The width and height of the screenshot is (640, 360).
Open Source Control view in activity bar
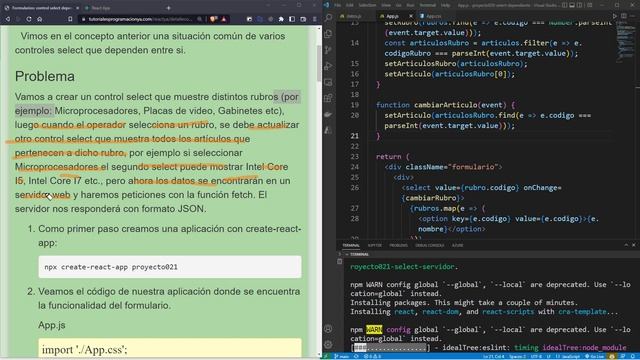point(329,50)
